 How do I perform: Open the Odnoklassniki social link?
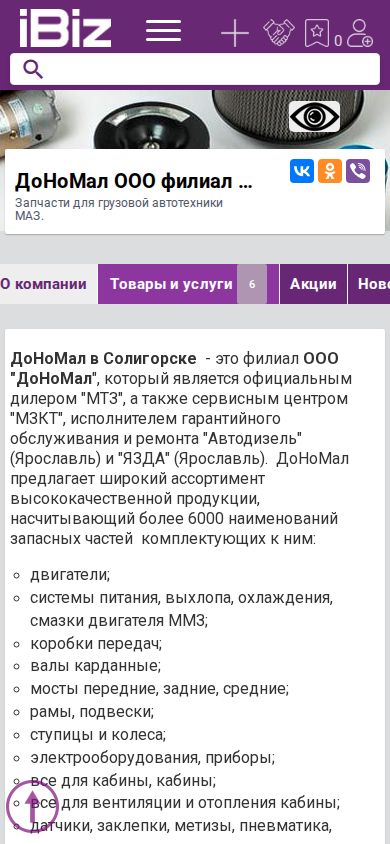tap(330, 171)
